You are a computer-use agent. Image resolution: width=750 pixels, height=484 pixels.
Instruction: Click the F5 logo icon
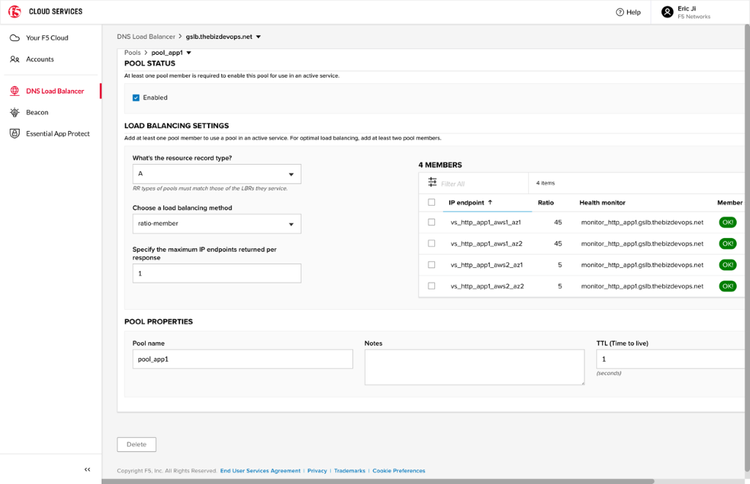(16, 11)
